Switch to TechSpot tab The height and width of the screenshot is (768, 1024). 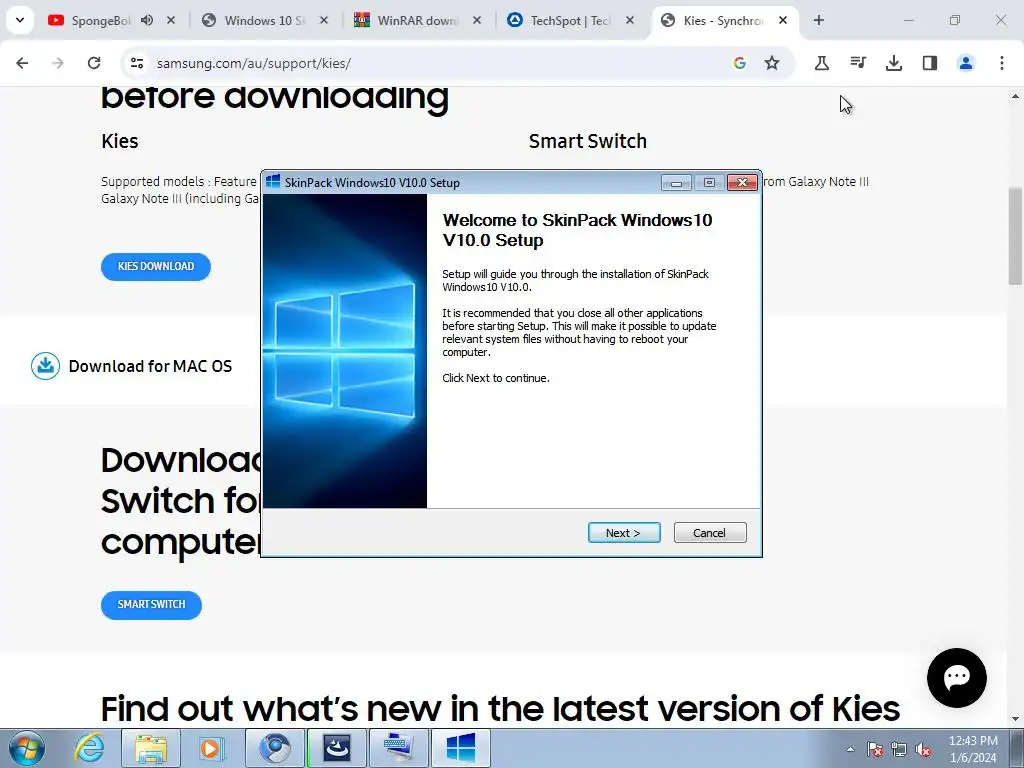[x=569, y=20]
